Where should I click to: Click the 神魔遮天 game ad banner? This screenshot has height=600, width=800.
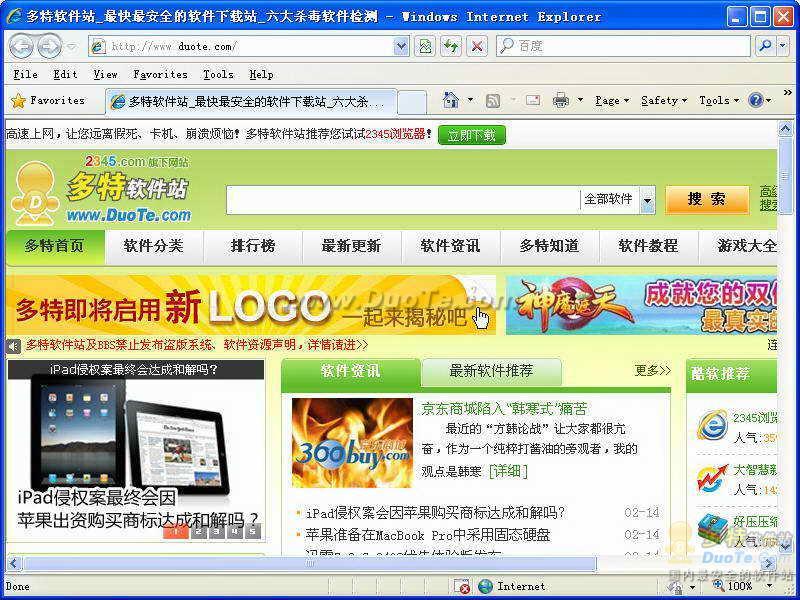[x=641, y=305]
